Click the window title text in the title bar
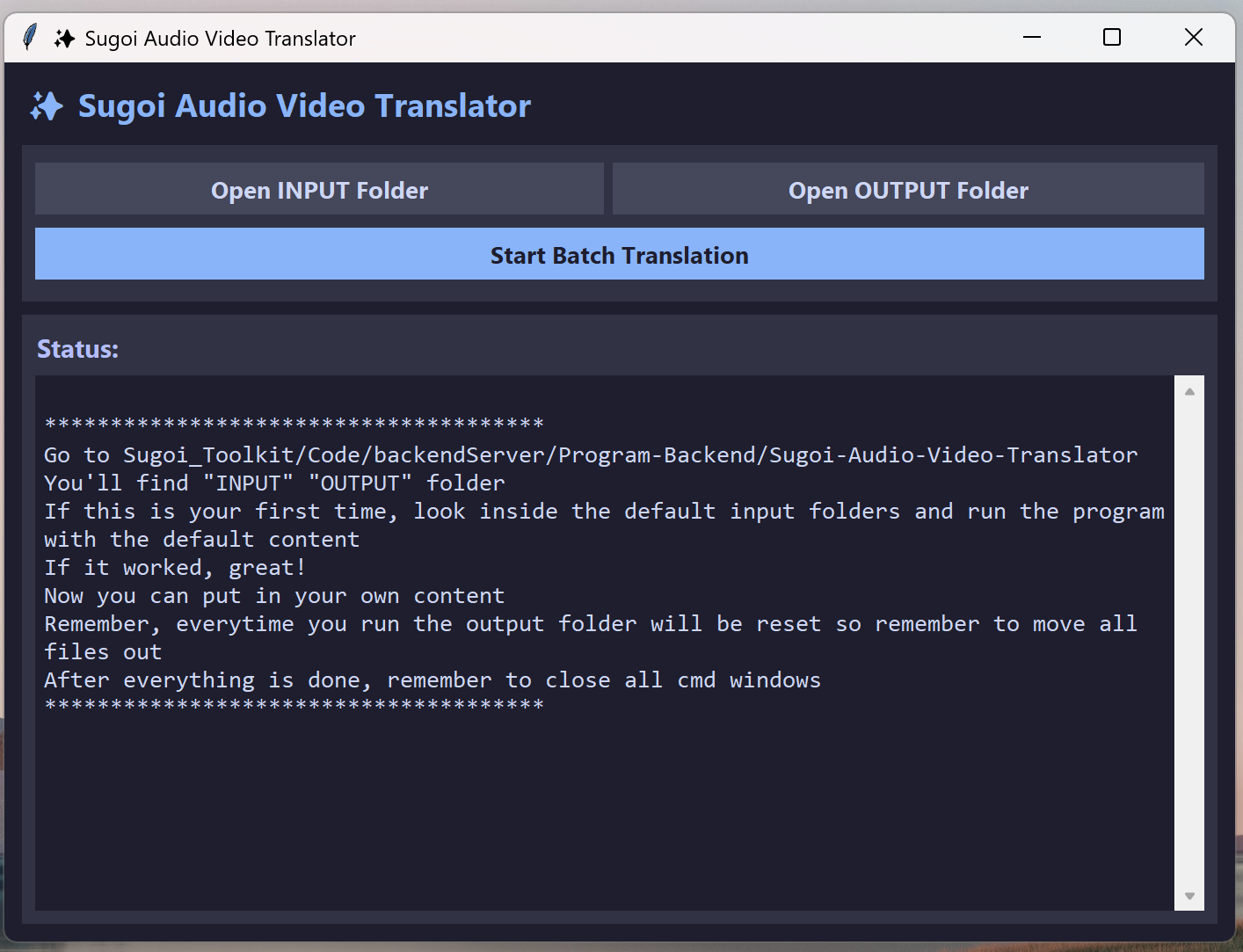 [220, 39]
